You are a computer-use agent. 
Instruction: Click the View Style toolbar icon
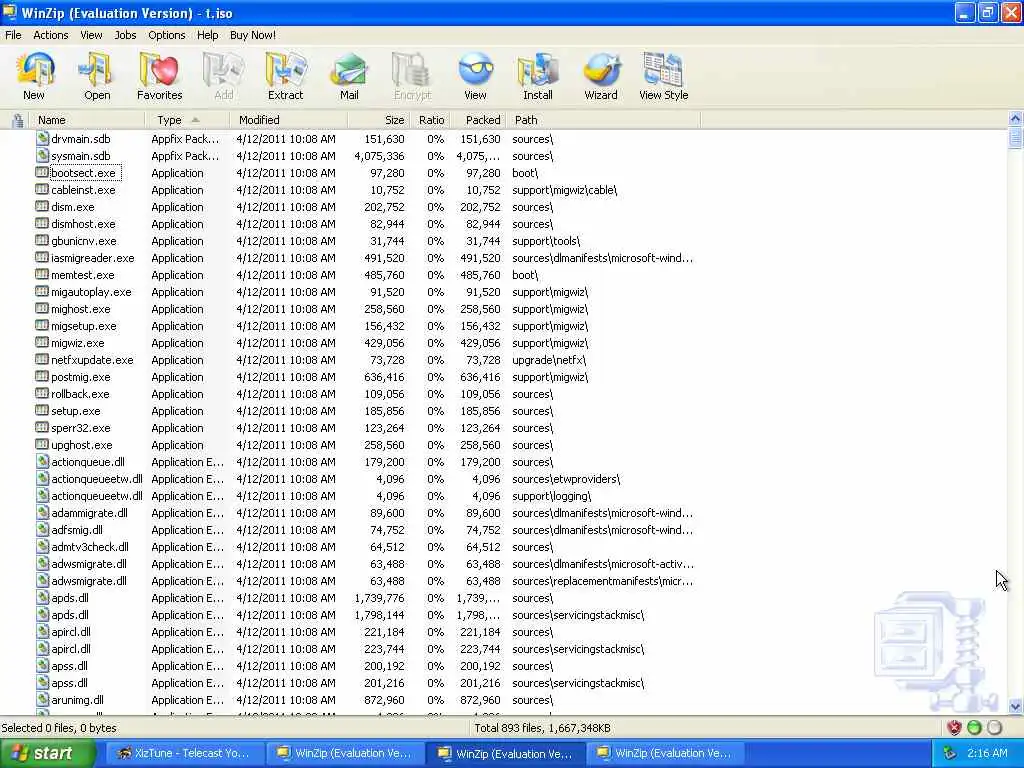tap(664, 70)
